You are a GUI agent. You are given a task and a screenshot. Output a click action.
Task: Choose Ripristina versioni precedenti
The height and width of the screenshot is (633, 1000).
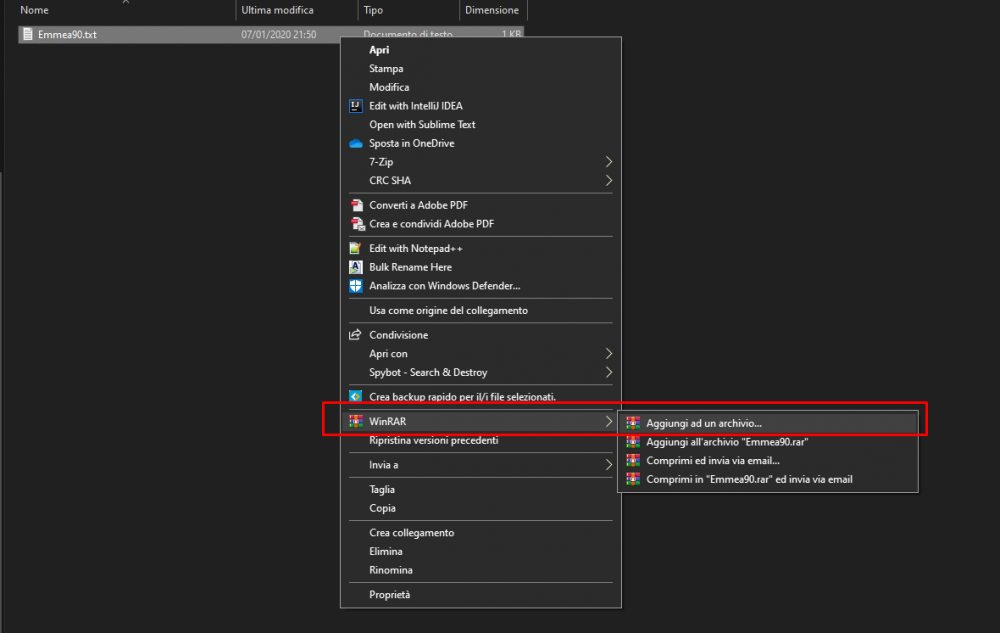434,440
